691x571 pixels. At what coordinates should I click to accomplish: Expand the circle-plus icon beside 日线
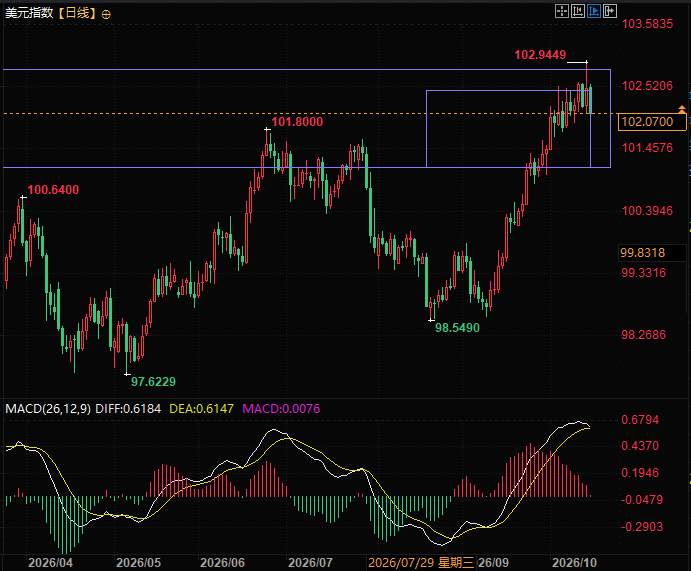pyautogui.click(x=106, y=15)
